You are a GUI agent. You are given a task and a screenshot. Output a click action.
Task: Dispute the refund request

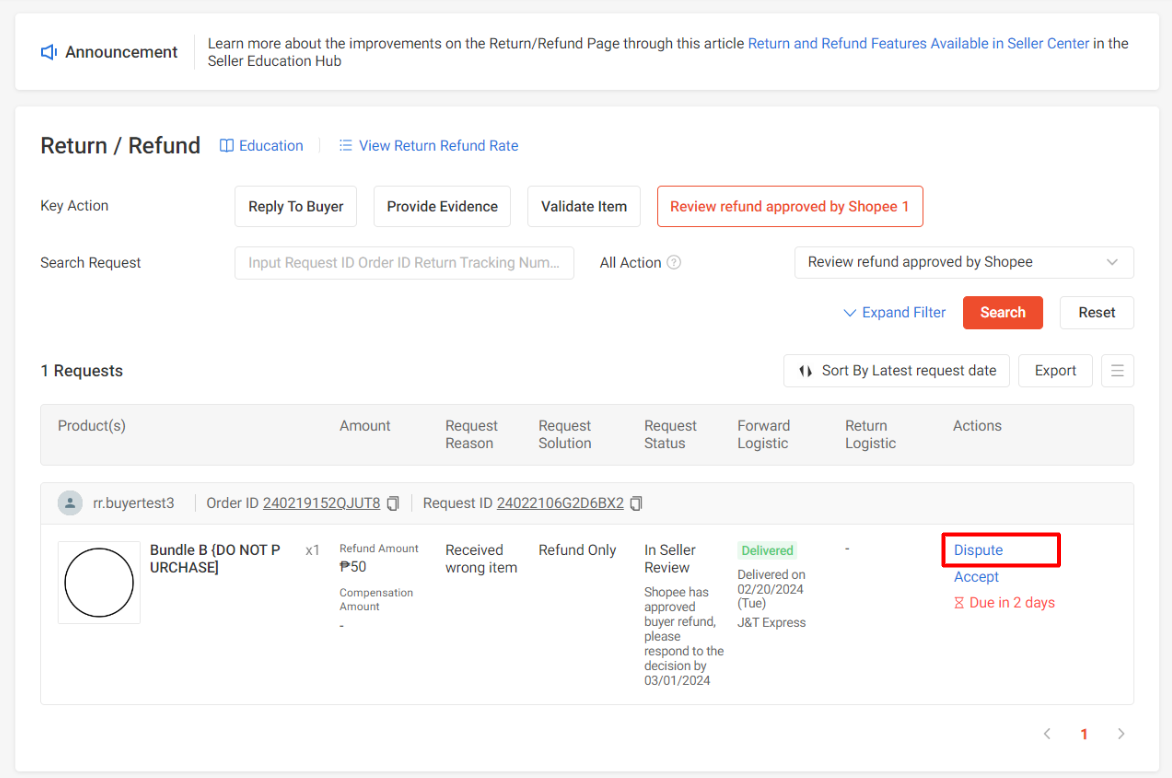click(978, 550)
